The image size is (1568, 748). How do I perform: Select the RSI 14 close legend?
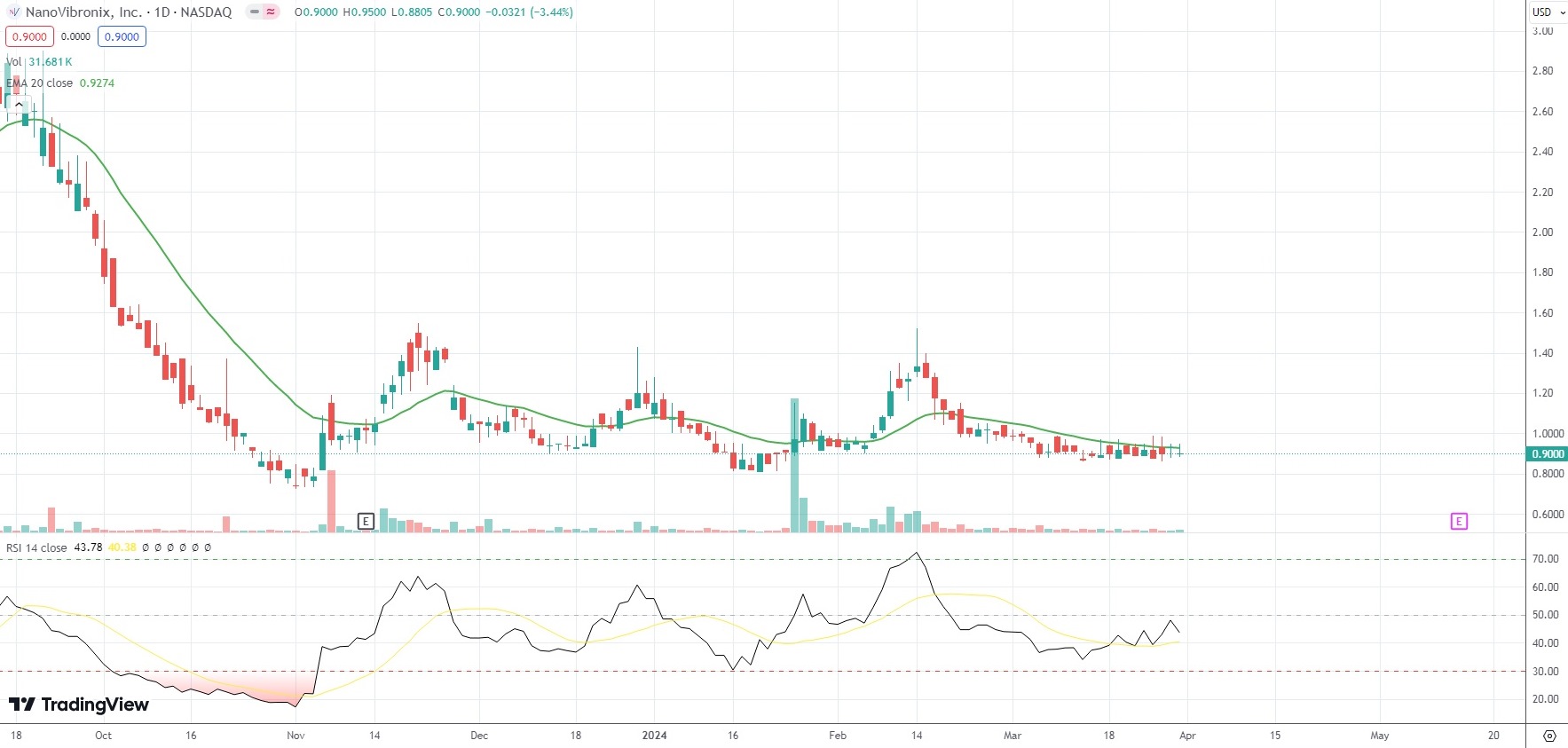coord(36,547)
